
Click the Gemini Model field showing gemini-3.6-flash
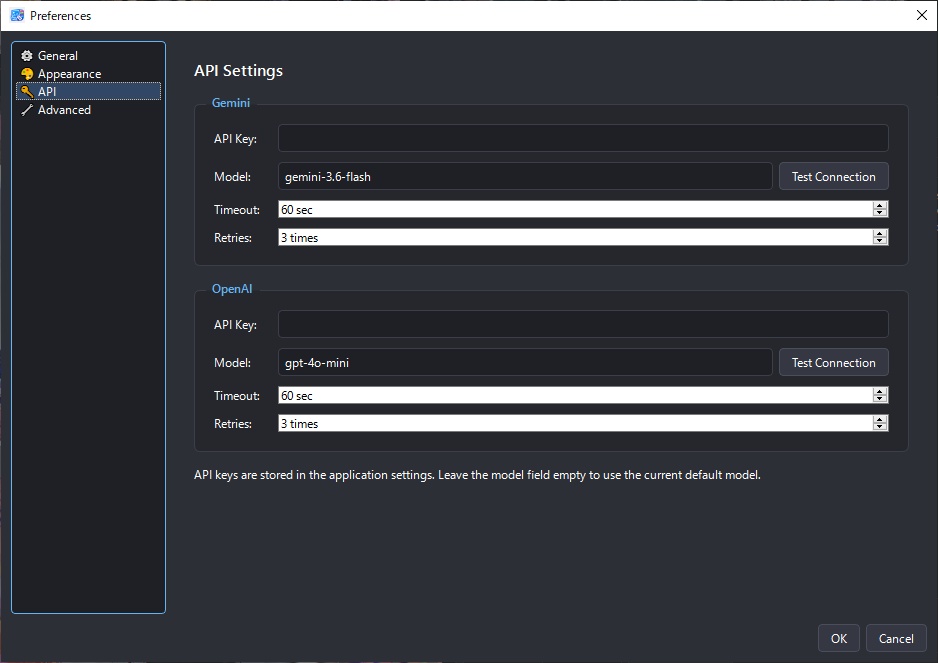coord(525,177)
